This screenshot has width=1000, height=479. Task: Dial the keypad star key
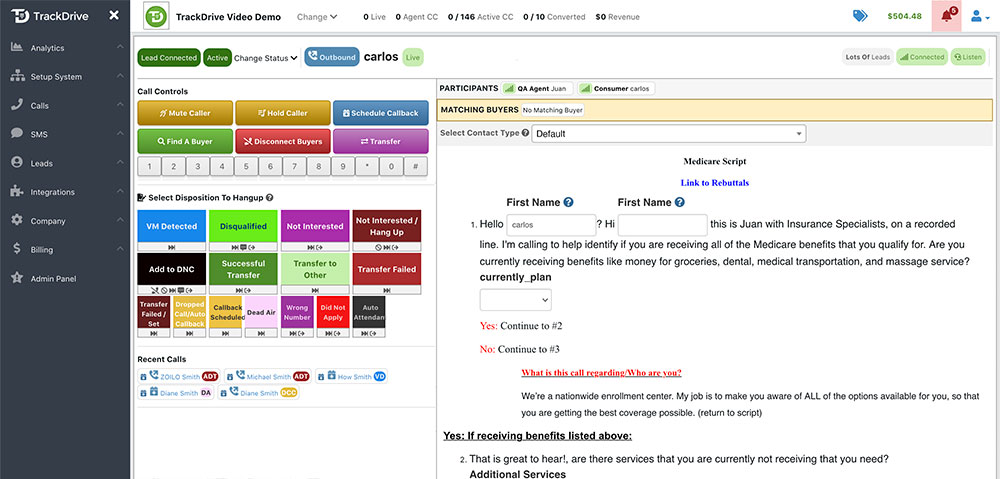(367, 166)
